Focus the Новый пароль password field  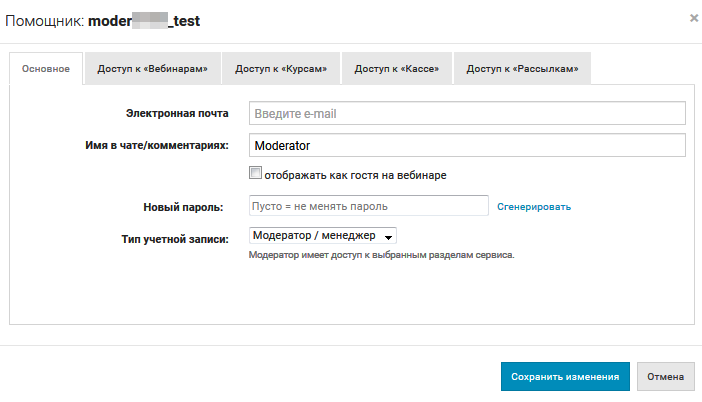coord(367,206)
